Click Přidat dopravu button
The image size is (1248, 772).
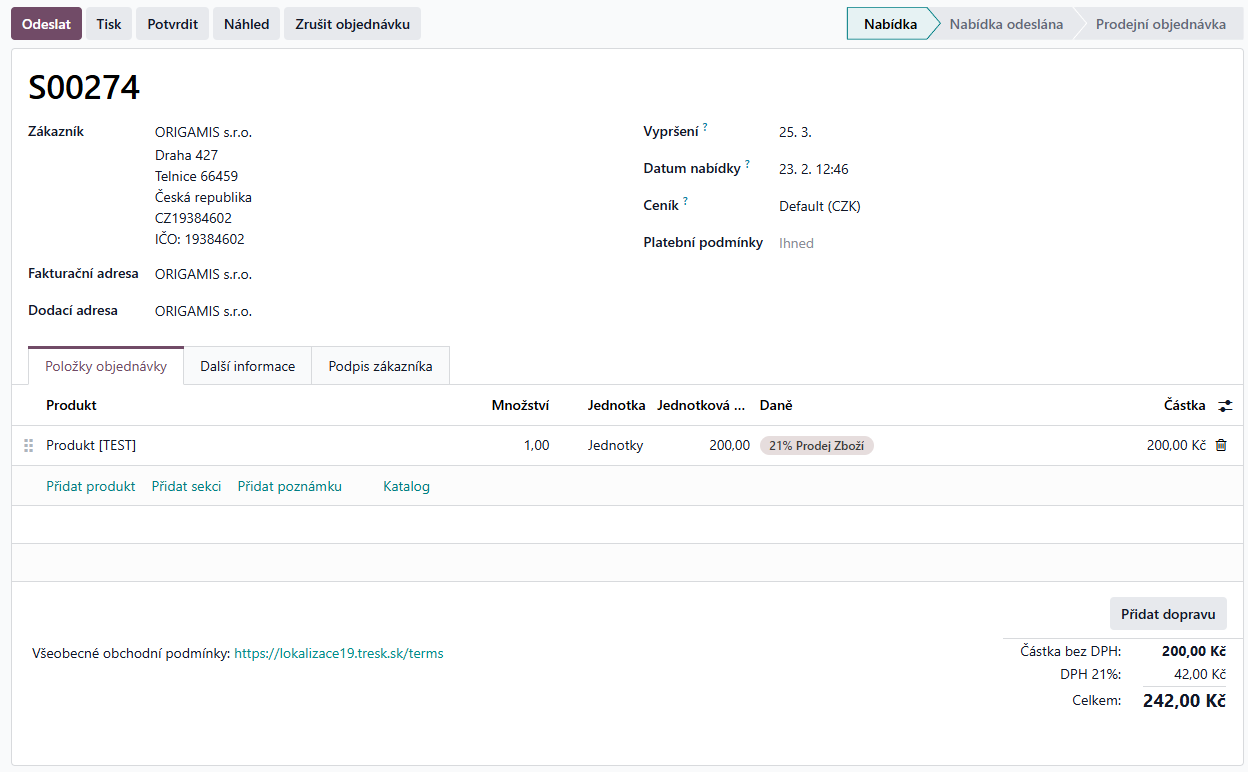(x=1167, y=614)
